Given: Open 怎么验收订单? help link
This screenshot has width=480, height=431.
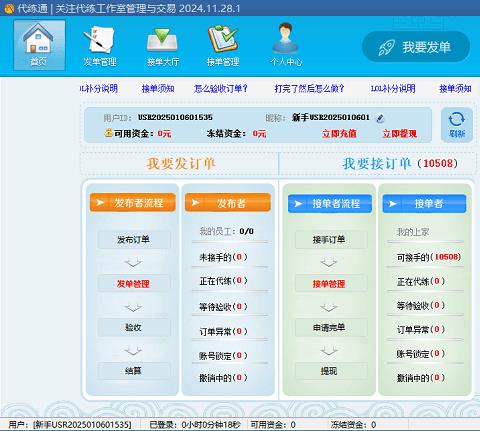Looking at the screenshot, I should [x=221, y=88].
